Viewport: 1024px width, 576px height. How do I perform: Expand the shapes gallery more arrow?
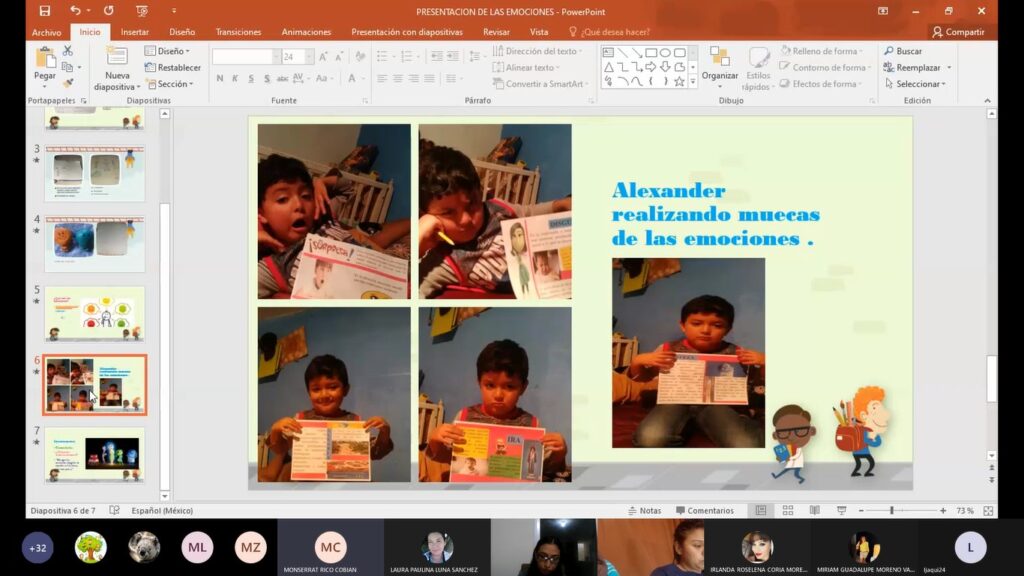click(x=693, y=82)
